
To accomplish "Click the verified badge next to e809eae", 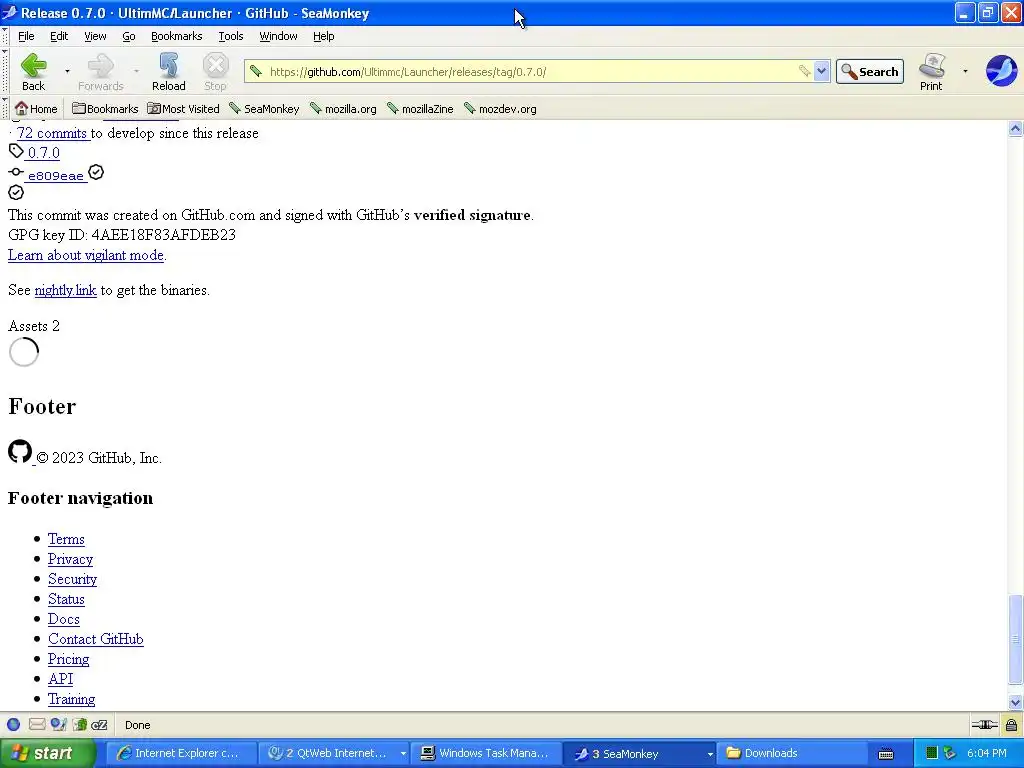I will pos(96,172).
